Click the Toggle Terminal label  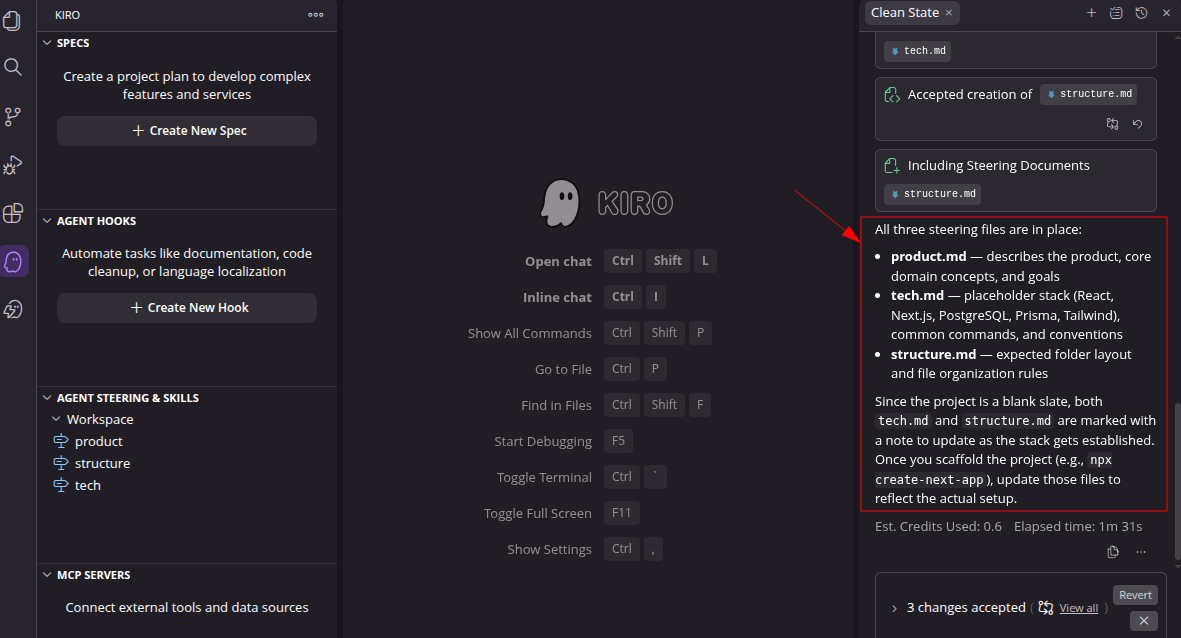[x=545, y=478]
